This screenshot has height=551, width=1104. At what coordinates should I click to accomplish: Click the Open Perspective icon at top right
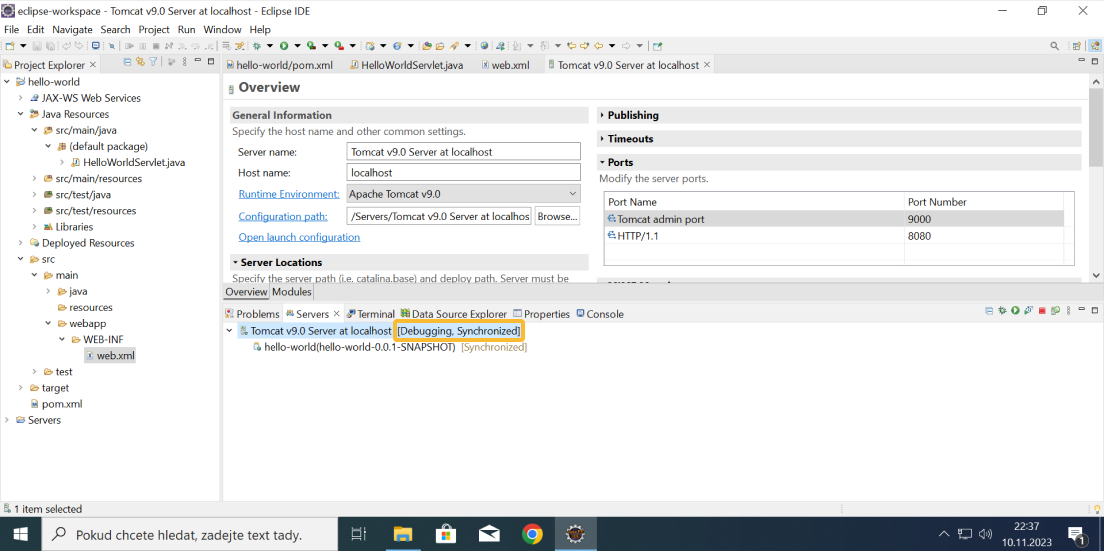click(x=1077, y=46)
